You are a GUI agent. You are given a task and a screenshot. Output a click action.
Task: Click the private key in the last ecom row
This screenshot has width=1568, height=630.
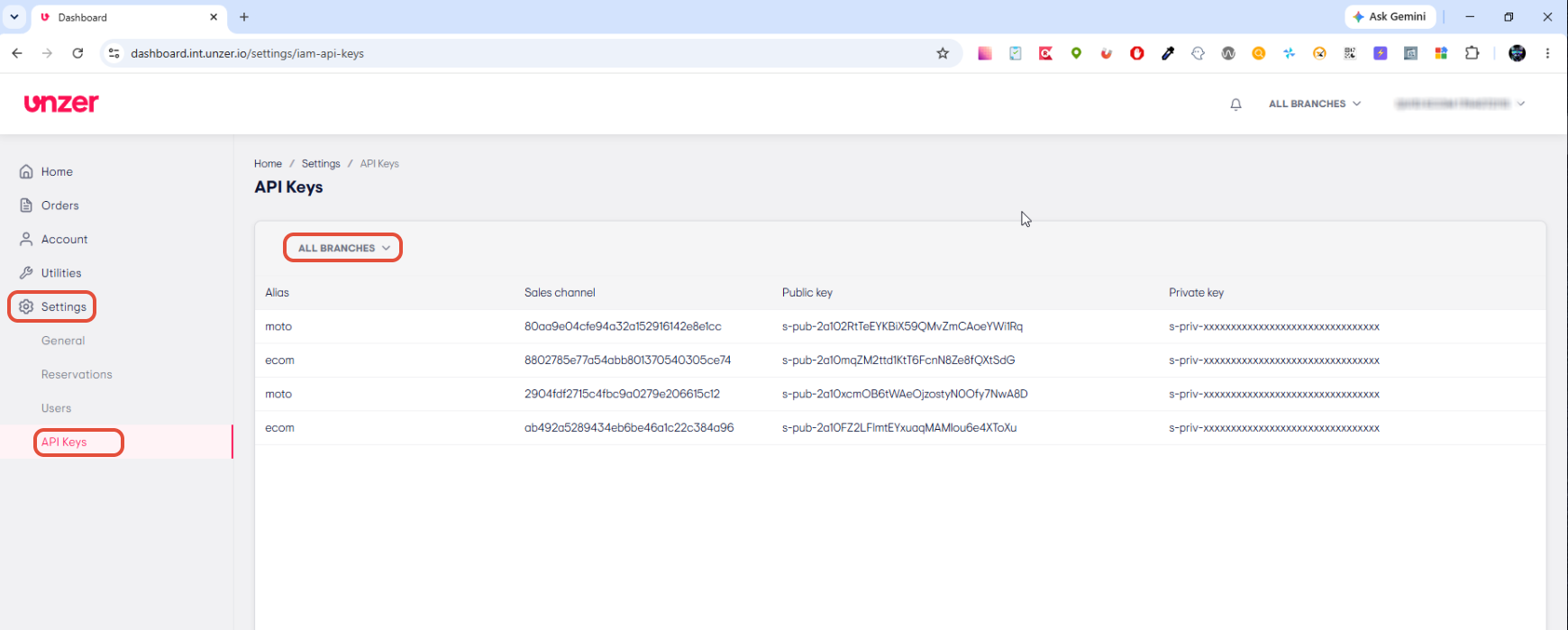(1274, 427)
